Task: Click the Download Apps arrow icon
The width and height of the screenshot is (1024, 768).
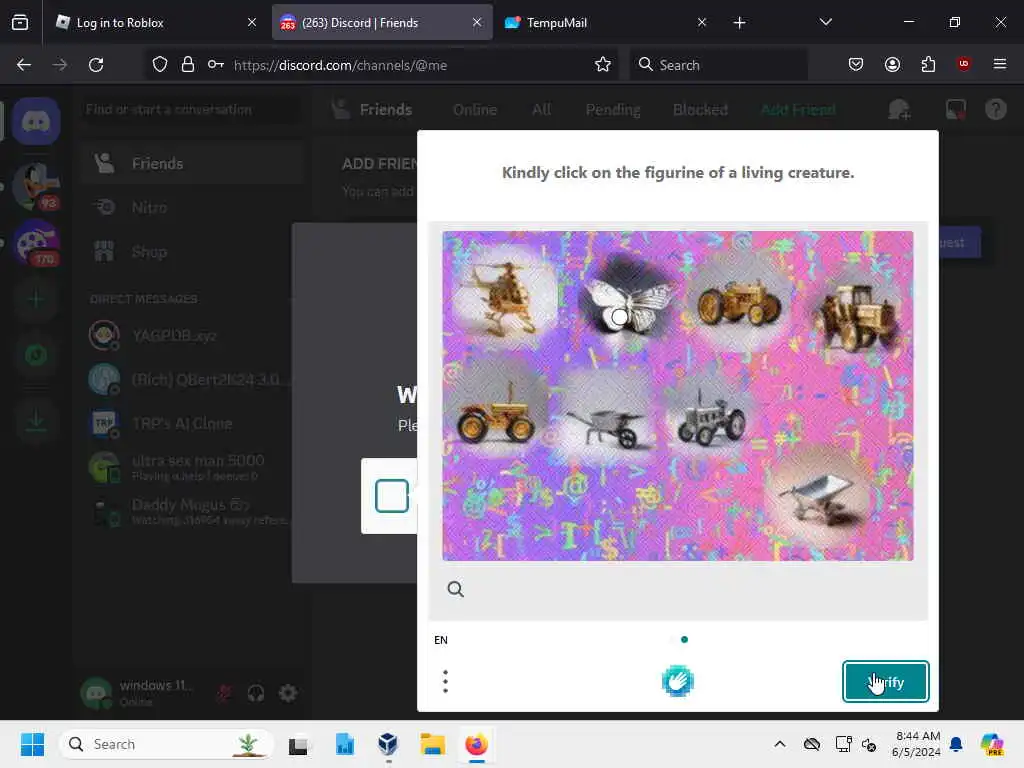Action: click(x=37, y=421)
